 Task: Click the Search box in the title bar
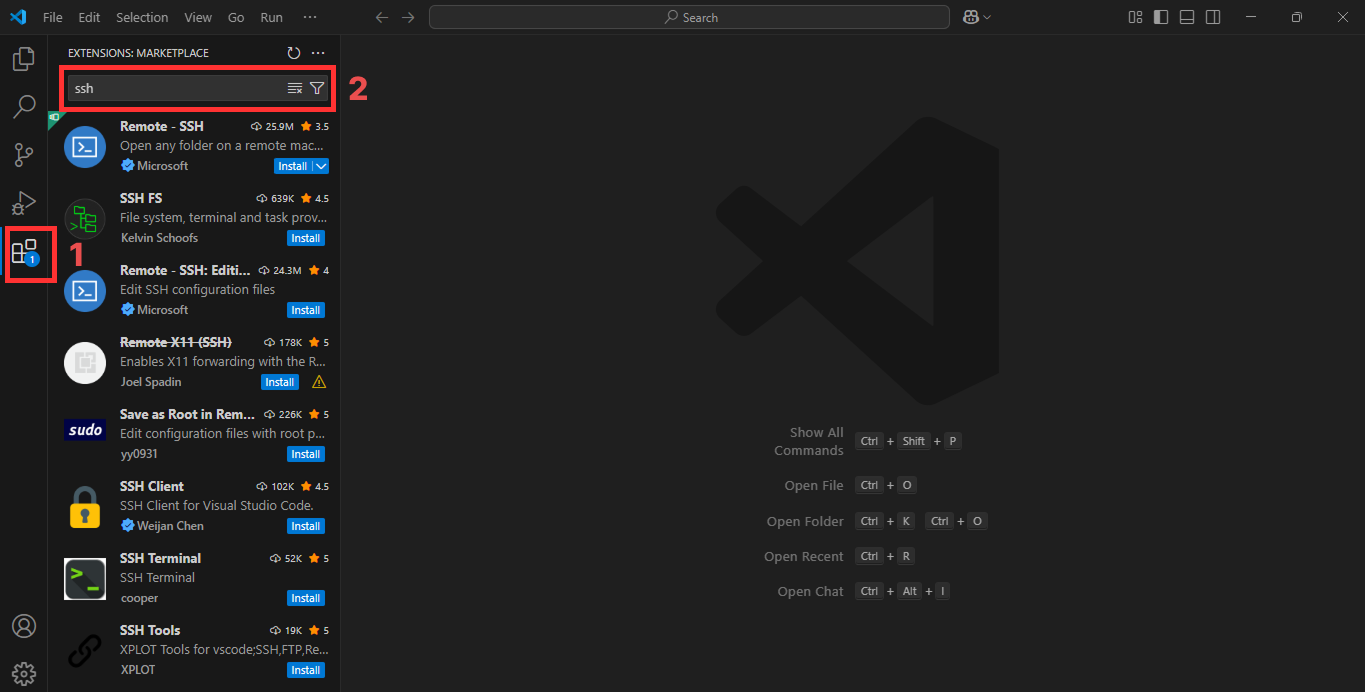(x=688, y=17)
